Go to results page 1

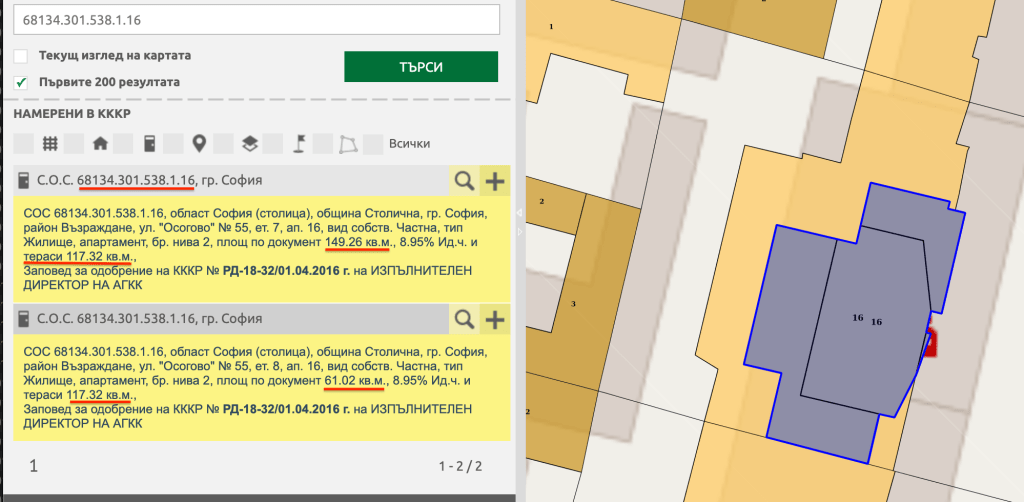[34, 466]
